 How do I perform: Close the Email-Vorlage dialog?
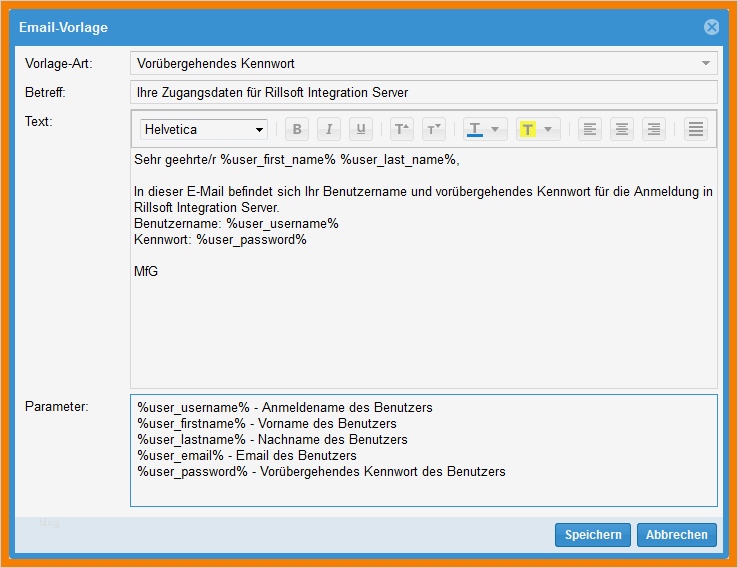711,27
